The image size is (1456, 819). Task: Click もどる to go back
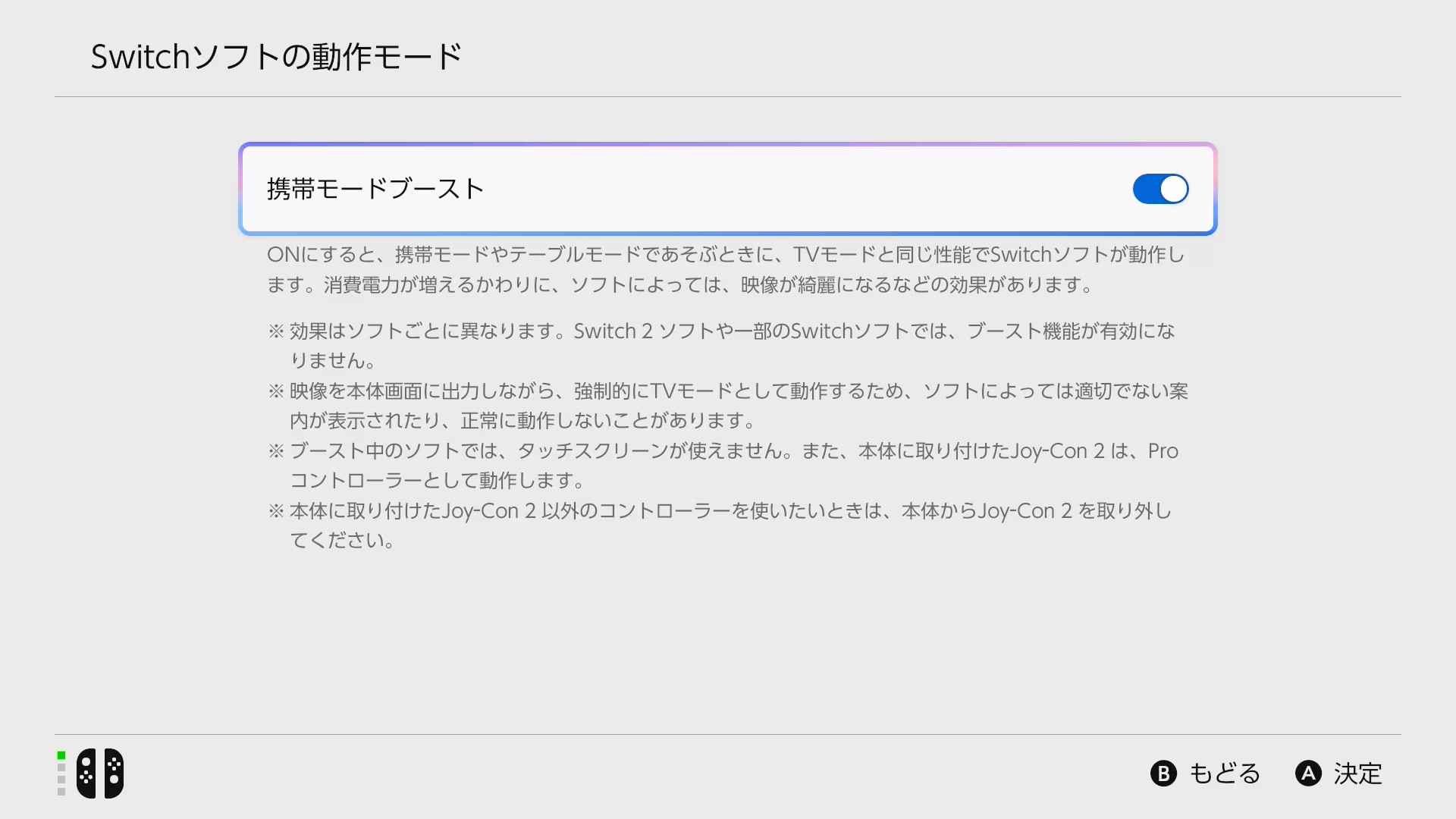point(1224,774)
